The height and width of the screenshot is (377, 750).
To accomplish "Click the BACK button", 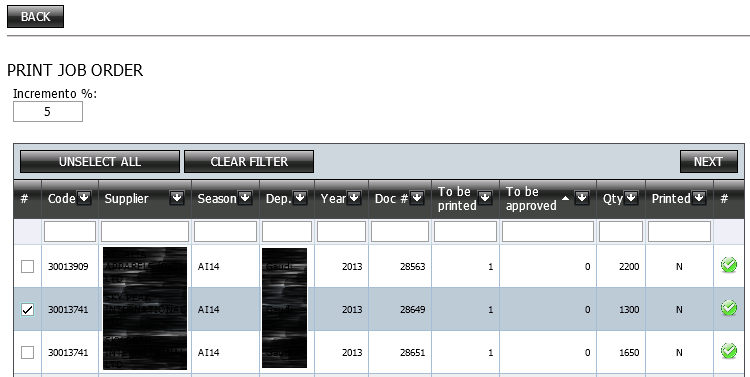I will point(35,17).
